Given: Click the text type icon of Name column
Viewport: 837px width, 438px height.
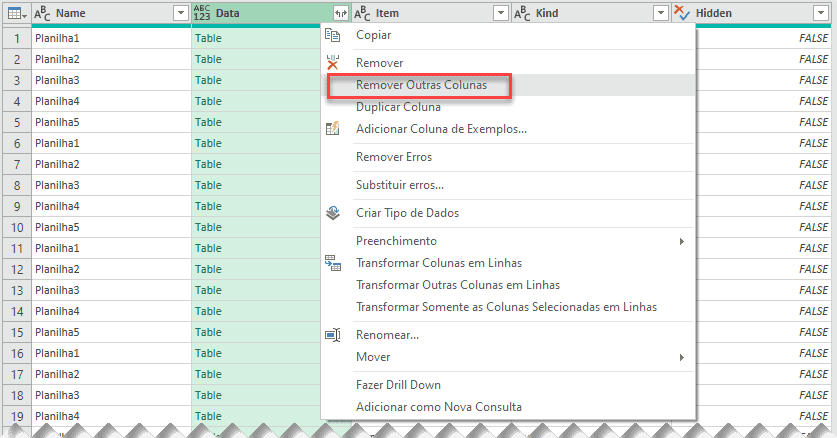Looking at the screenshot, I should click(x=42, y=14).
